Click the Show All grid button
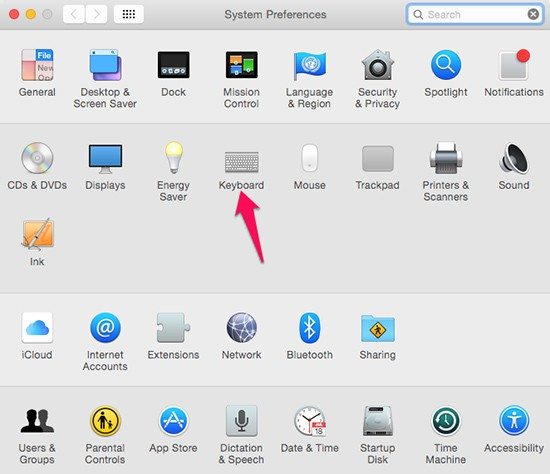Viewport: 550px width, 474px height. point(129,14)
